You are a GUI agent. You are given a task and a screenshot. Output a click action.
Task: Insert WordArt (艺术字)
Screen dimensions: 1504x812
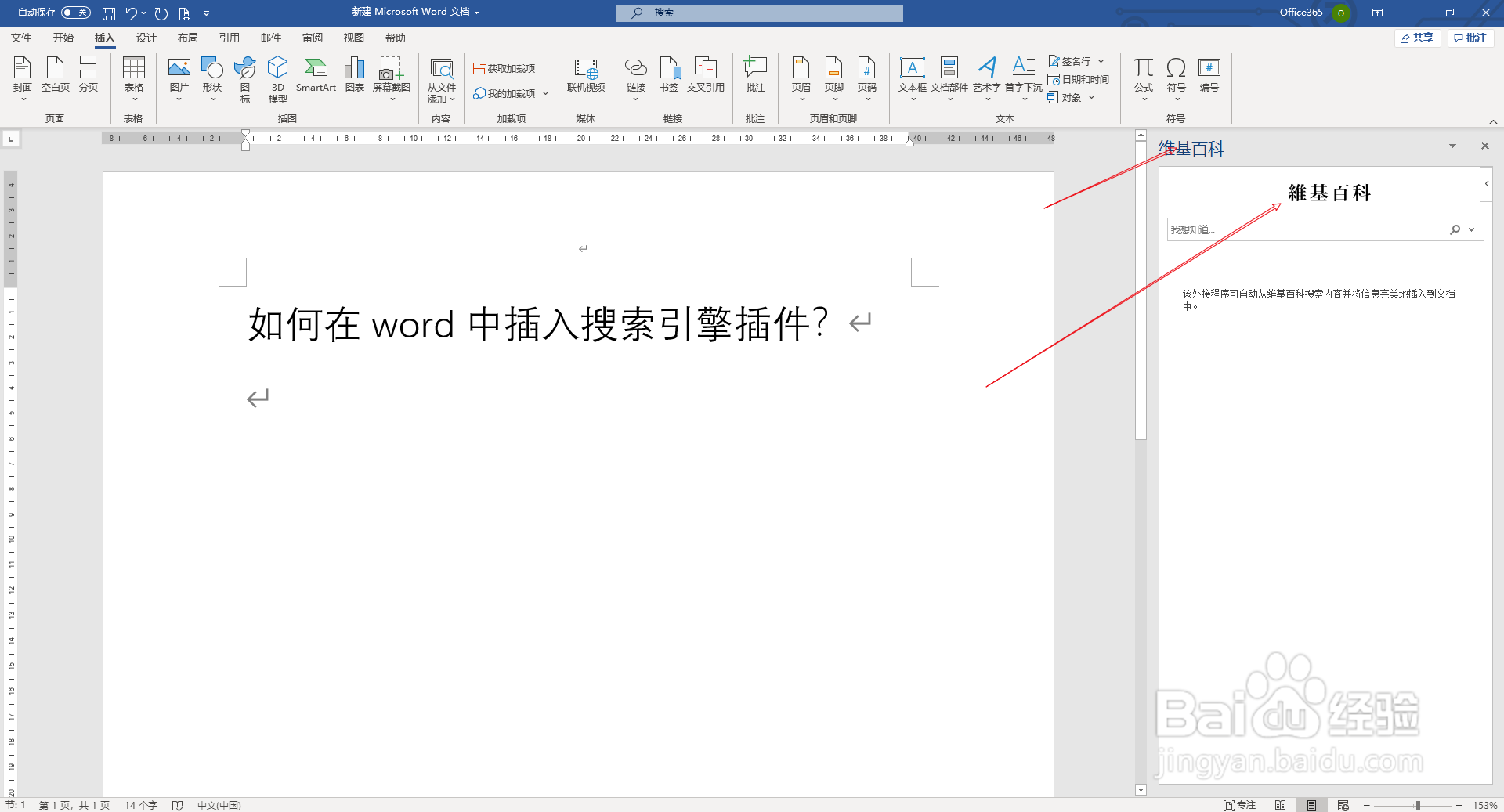(x=987, y=78)
